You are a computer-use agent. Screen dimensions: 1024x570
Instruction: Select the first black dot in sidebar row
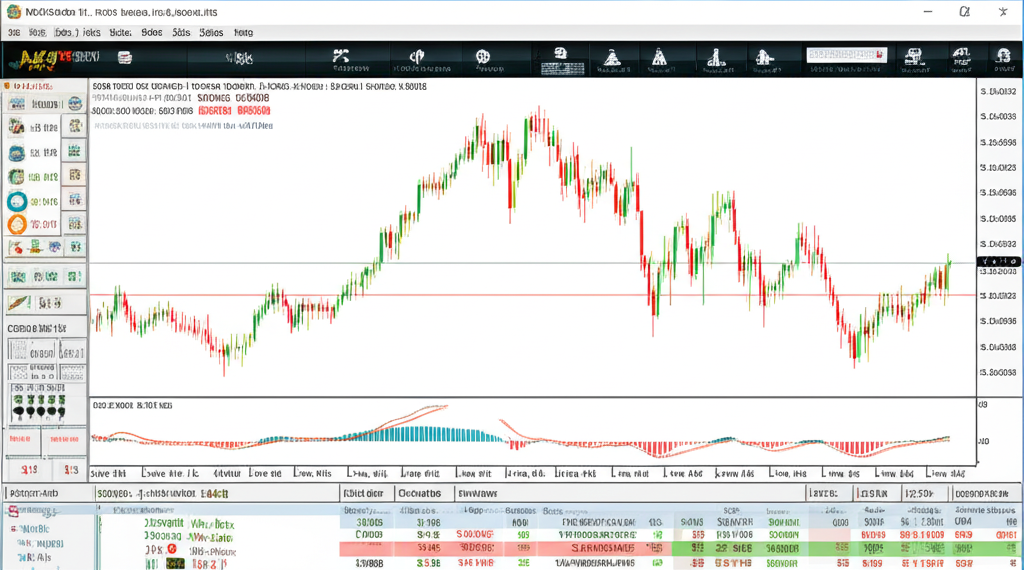click(x=18, y=411)
